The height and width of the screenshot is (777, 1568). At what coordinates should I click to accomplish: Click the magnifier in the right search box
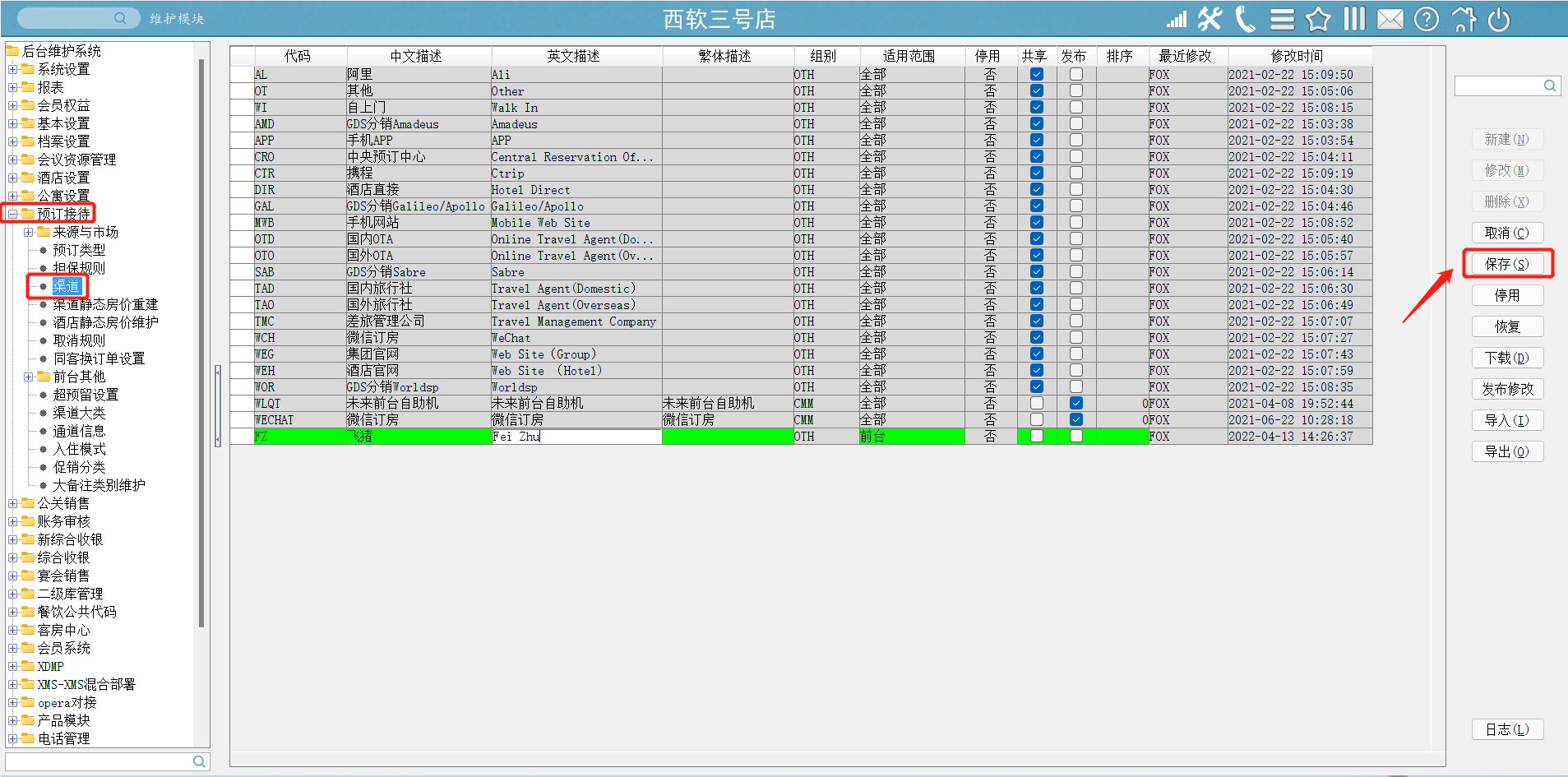point(1550,86)
